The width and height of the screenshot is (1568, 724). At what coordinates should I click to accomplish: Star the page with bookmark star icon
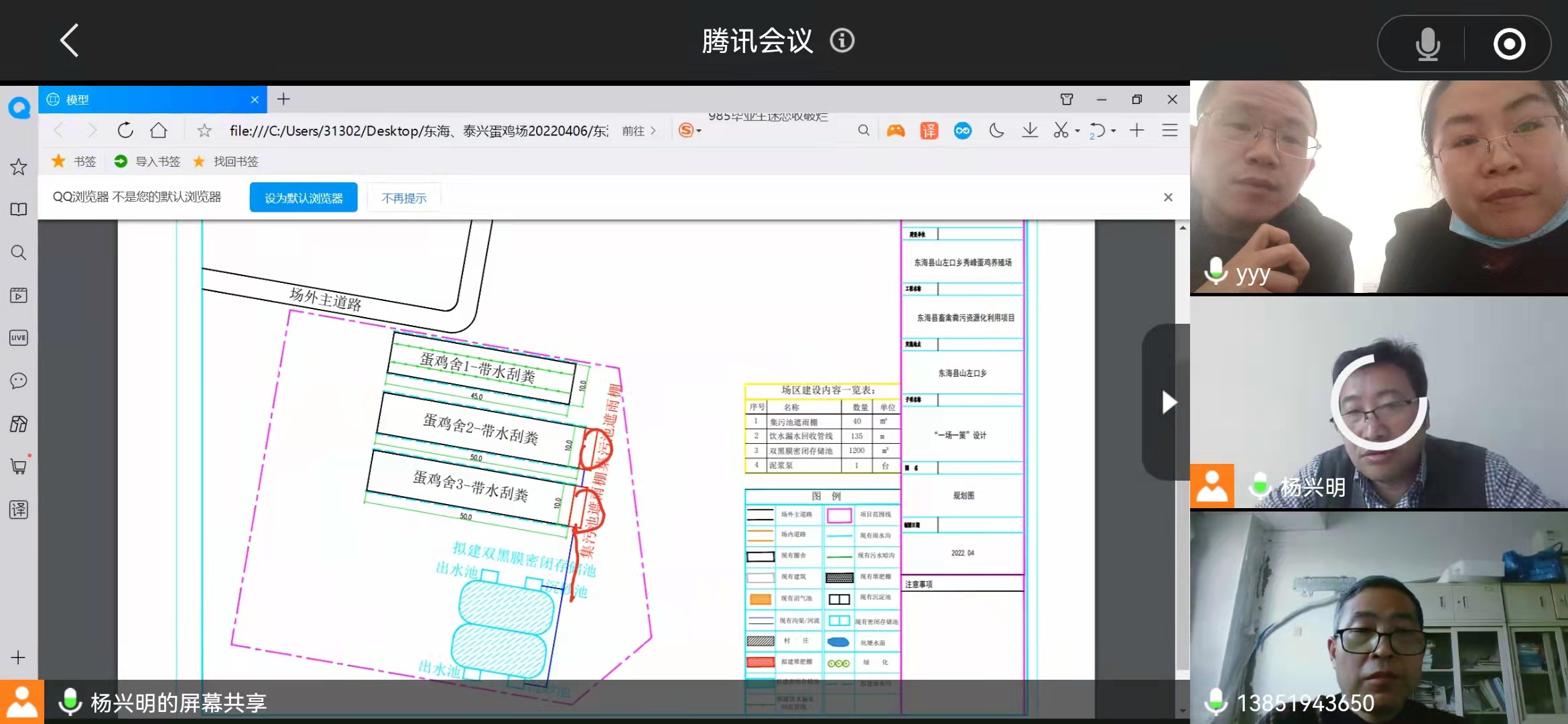(204, 131)
